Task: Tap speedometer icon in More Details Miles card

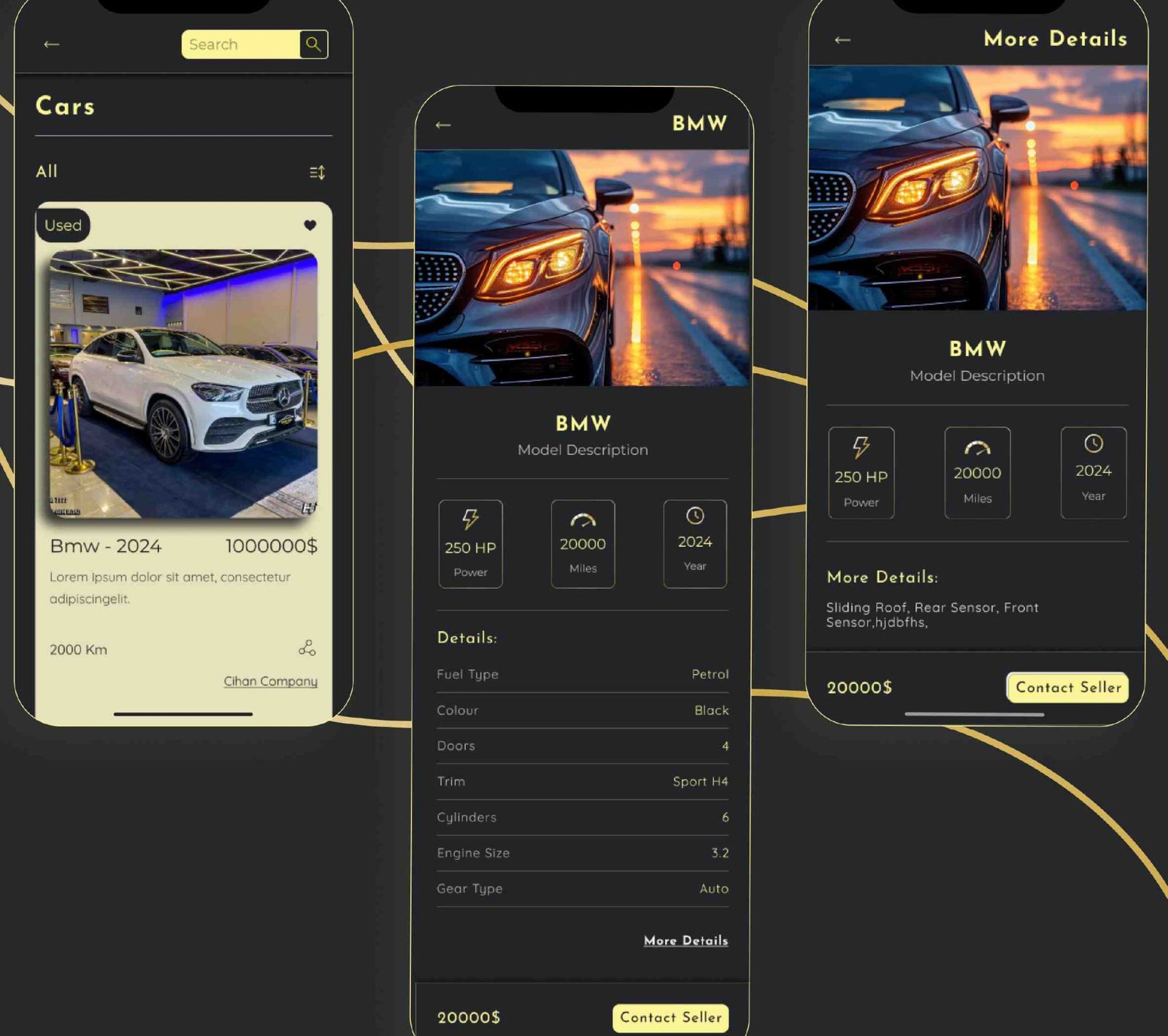Action: 977,448
